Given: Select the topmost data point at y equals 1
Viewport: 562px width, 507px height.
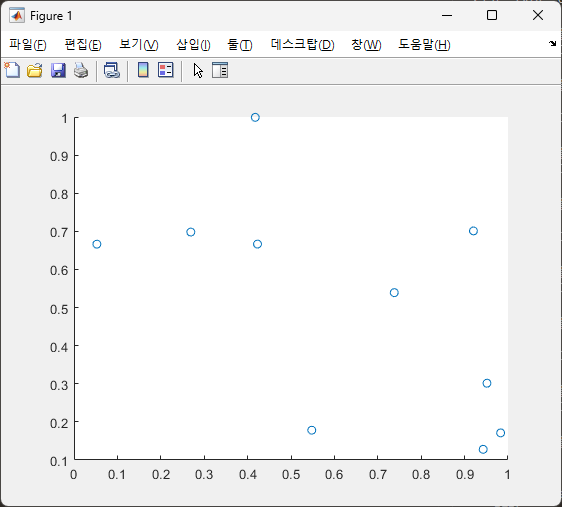Looking at the screenshot, I should pyautogui.click(x=255, y=117).
